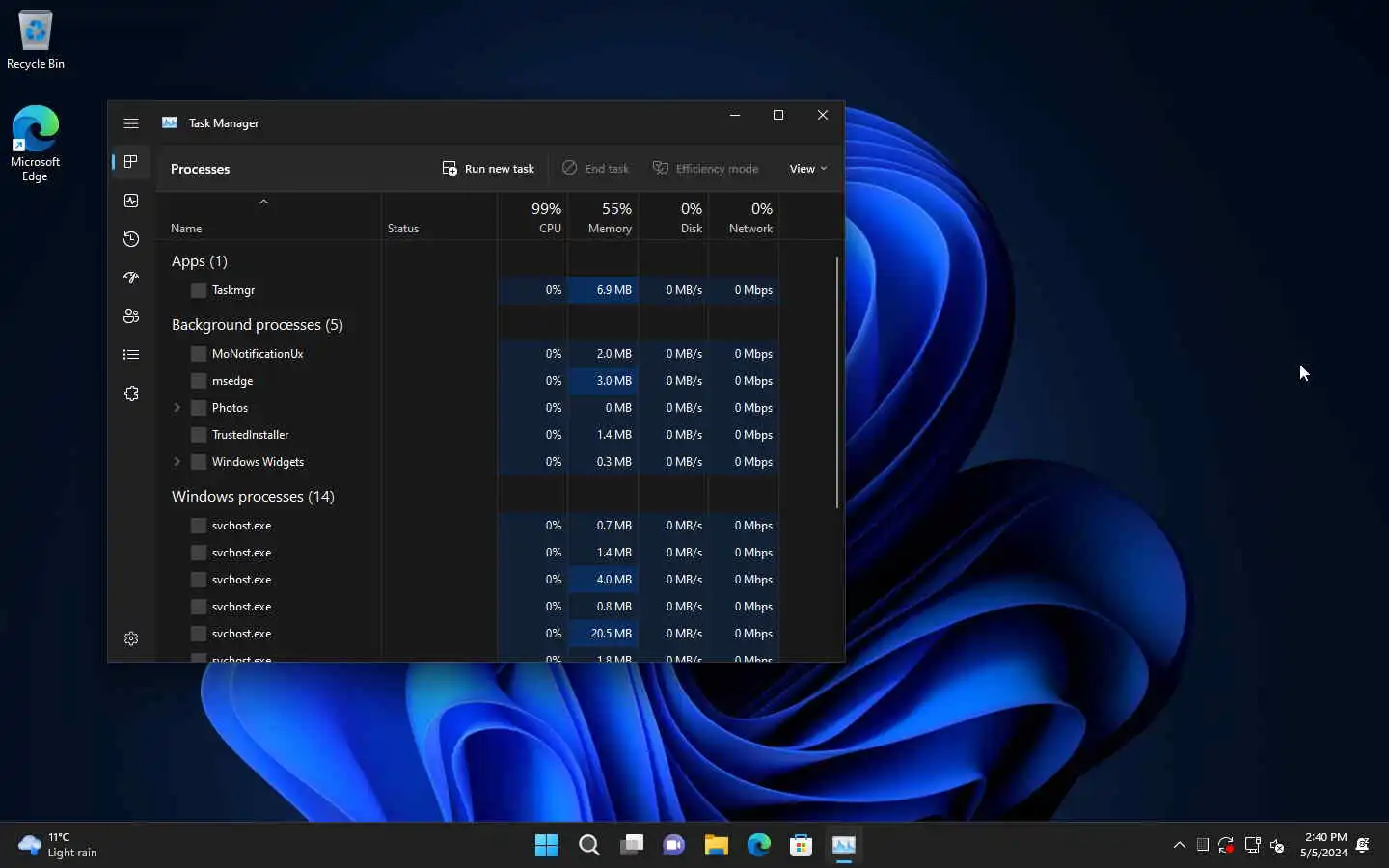Open the Chat app on taskbar

point(673,846)
